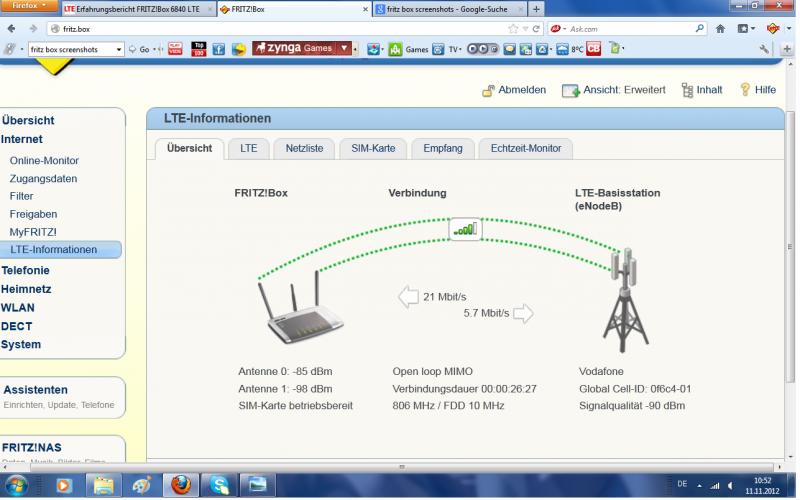Click the Facebook toolbar icon
This screenshot has height=500, width=800.
point(218,49)
